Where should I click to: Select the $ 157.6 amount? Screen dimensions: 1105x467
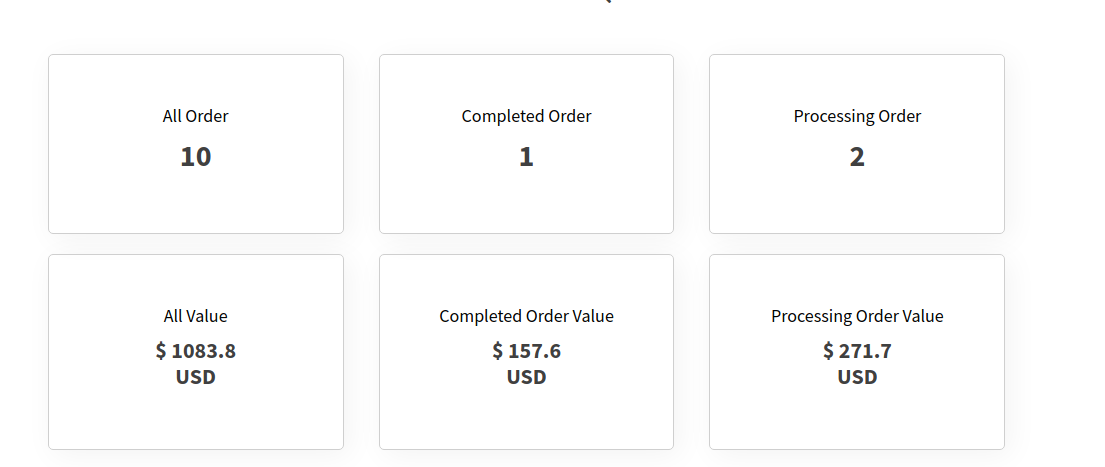pyautogui.click(x=526, y=351)
